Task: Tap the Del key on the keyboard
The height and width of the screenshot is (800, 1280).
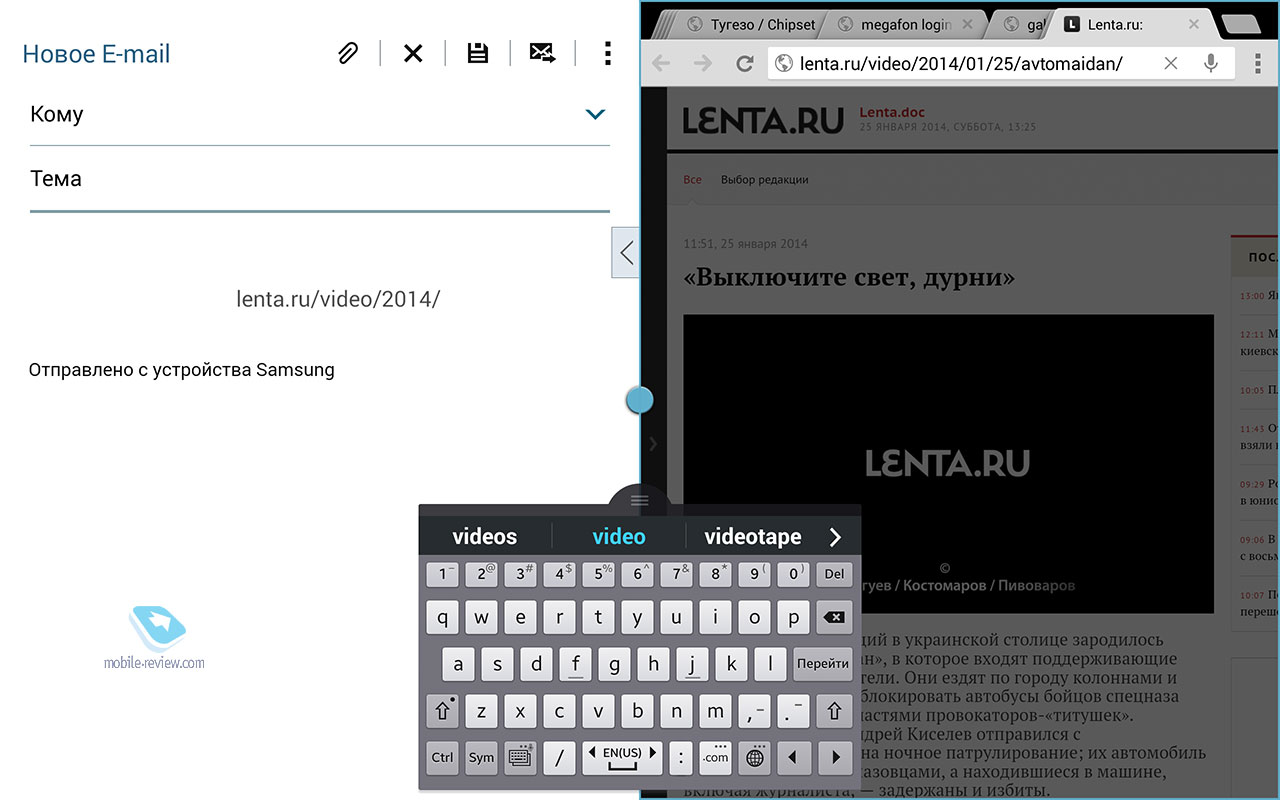Action: point(833,574)
